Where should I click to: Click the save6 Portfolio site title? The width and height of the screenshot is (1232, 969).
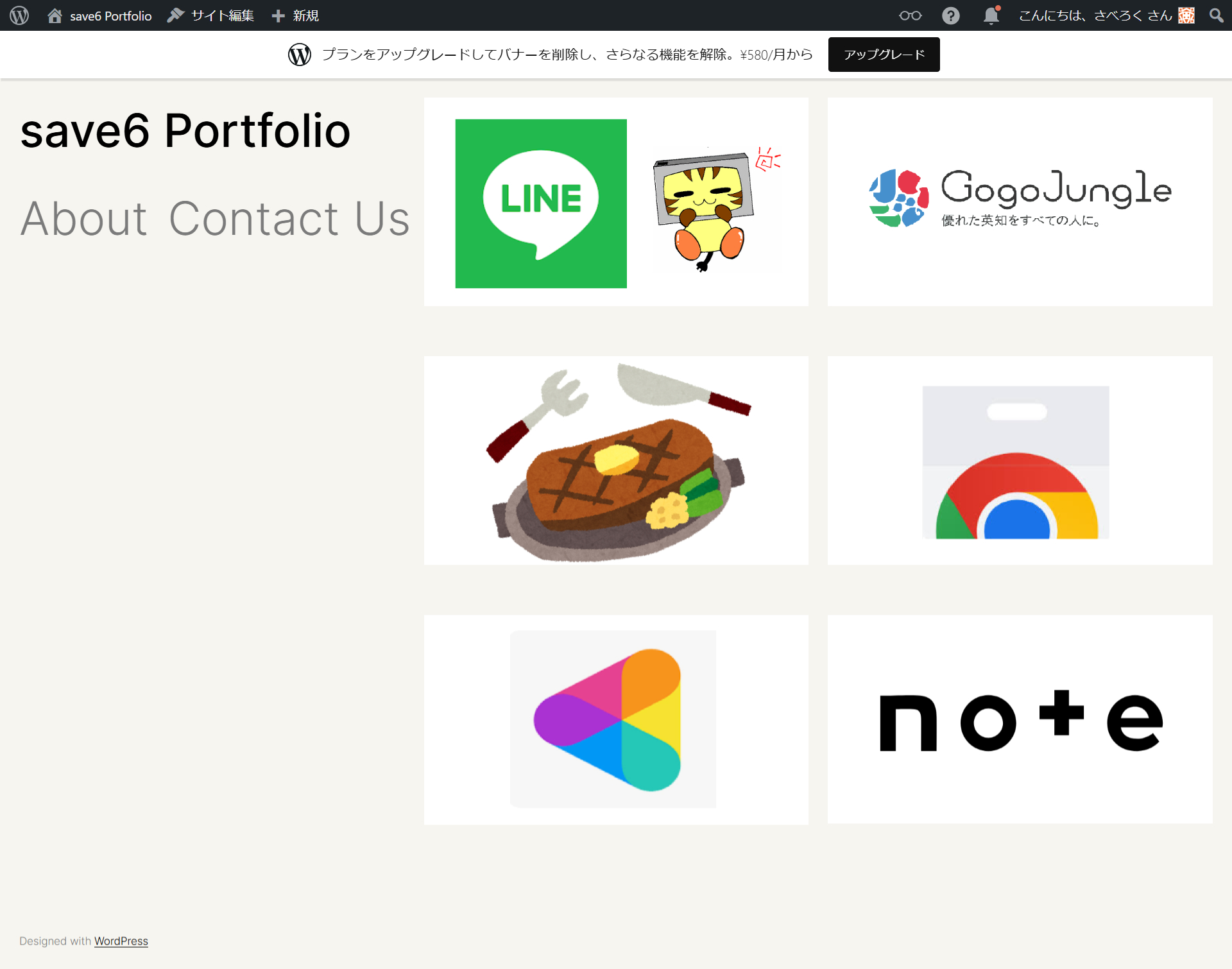185,131
